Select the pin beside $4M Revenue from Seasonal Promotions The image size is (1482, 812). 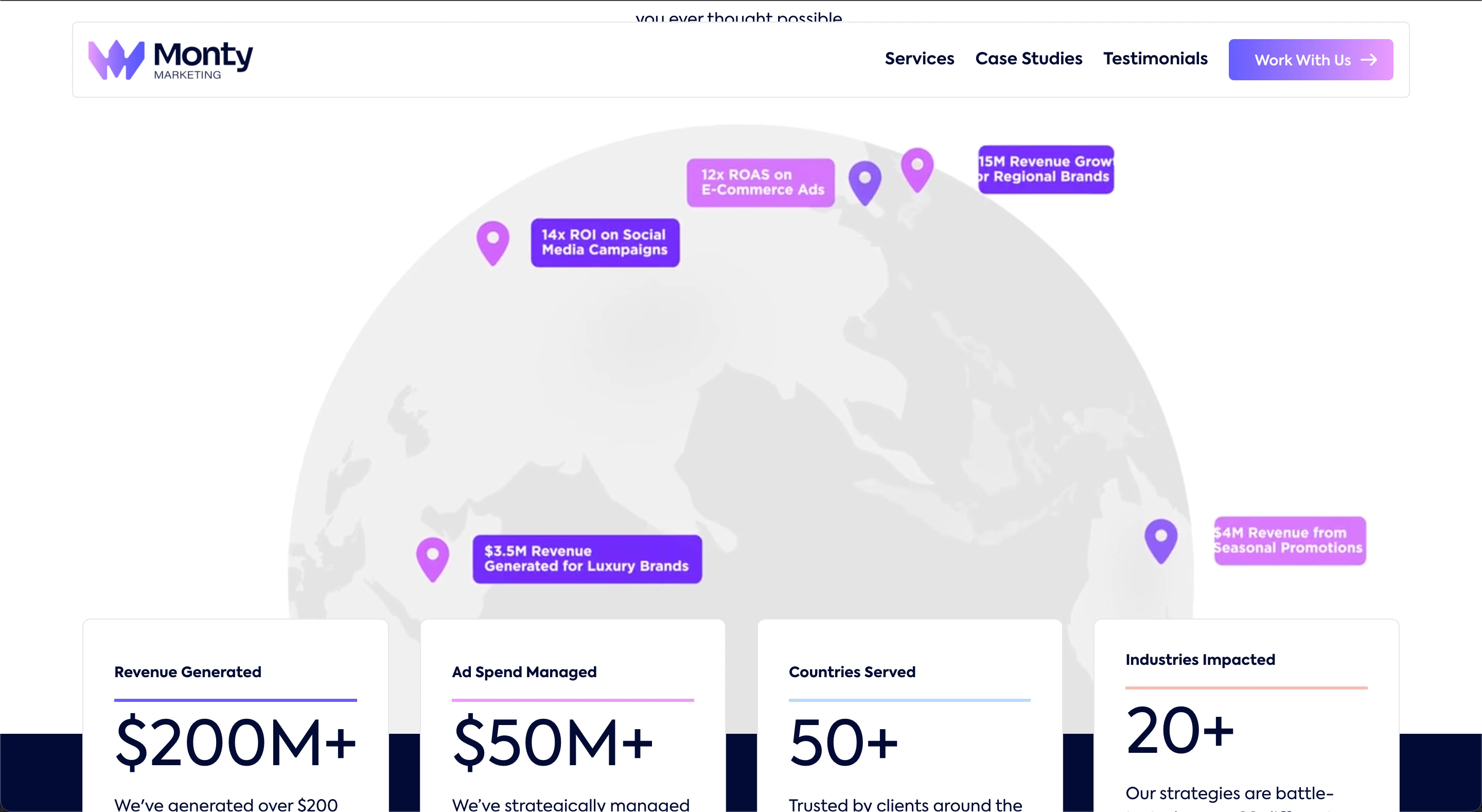point(1161,541)
